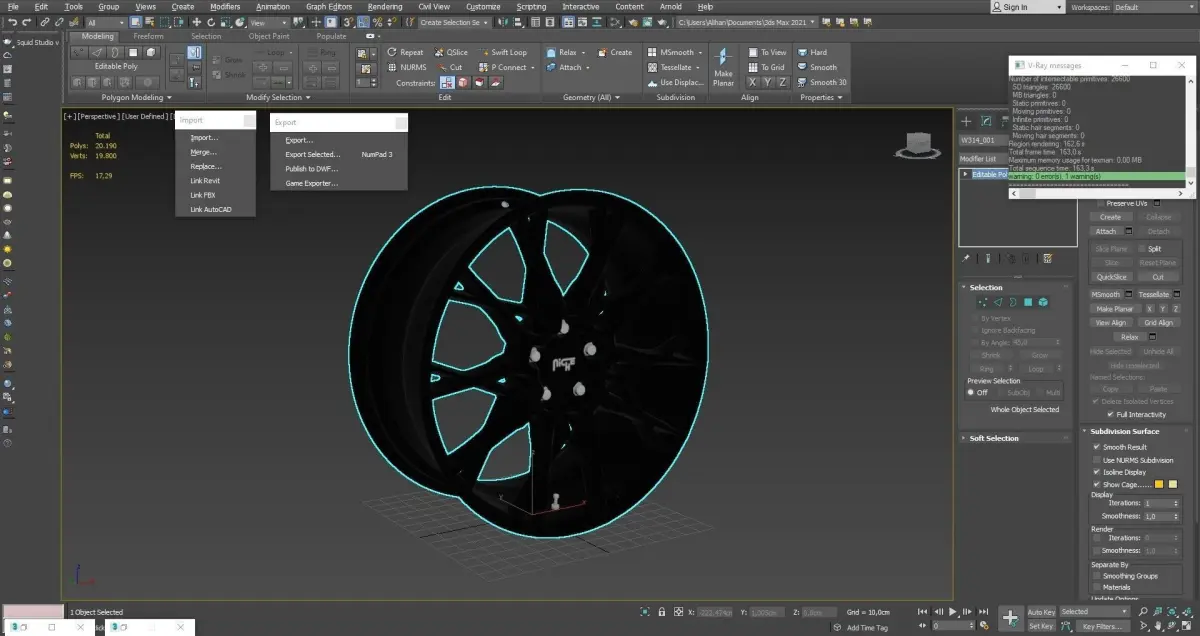Click the Hard edge Properties button
Screen dimensions: 1200x636
click(812, 52)
